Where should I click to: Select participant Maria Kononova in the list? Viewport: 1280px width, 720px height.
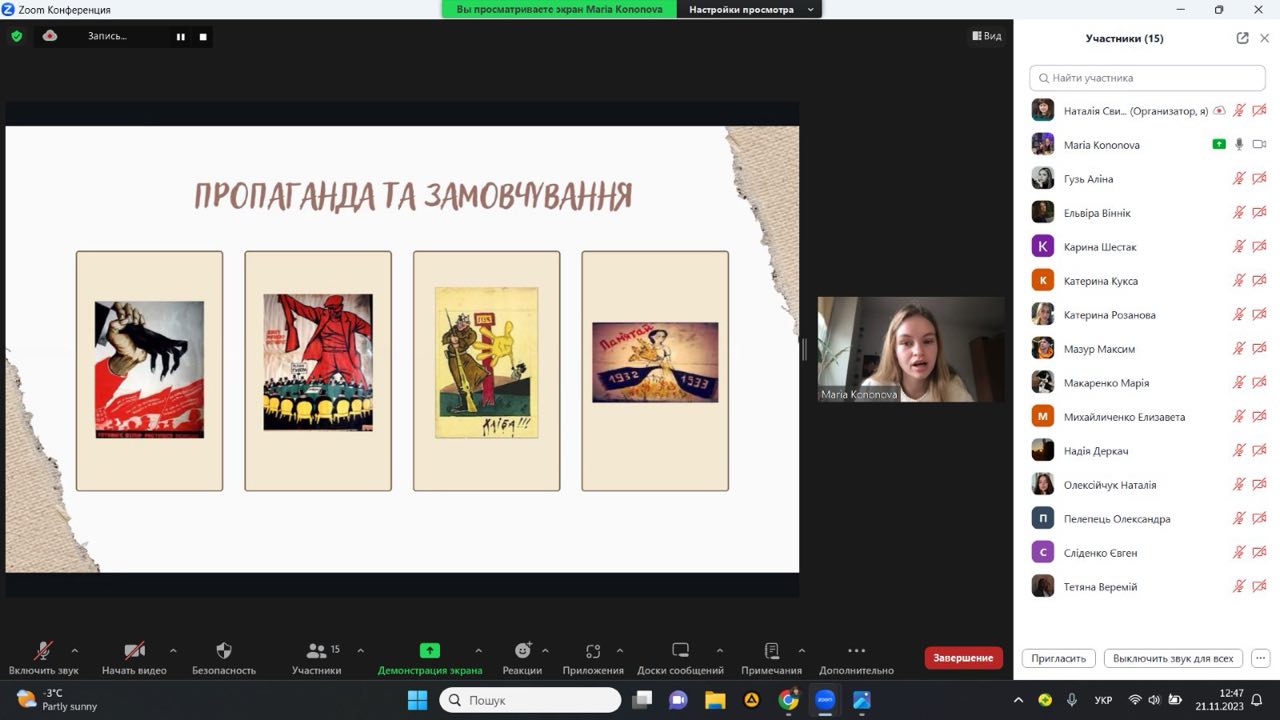coord(1148,145)
